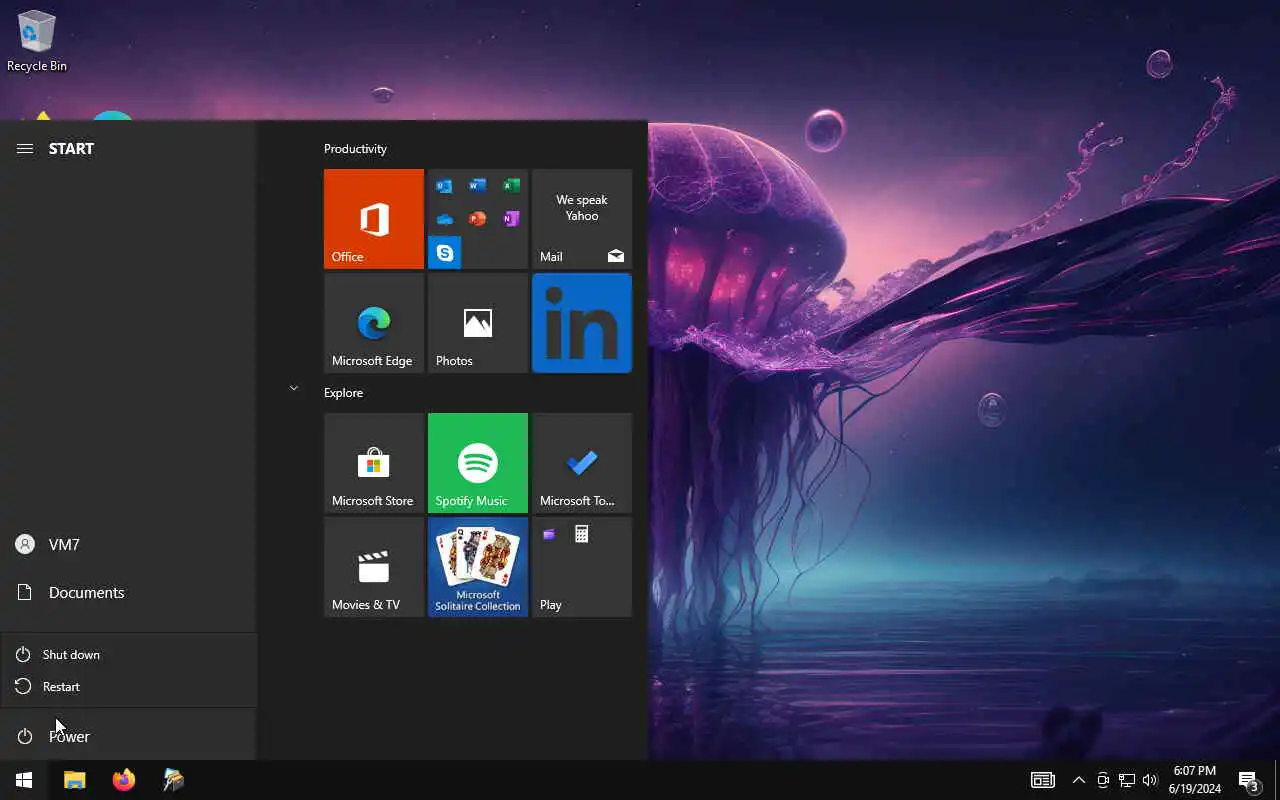Open the LinkedIn tile
The image size is (1280, 800).
click(x=582, y=323)
